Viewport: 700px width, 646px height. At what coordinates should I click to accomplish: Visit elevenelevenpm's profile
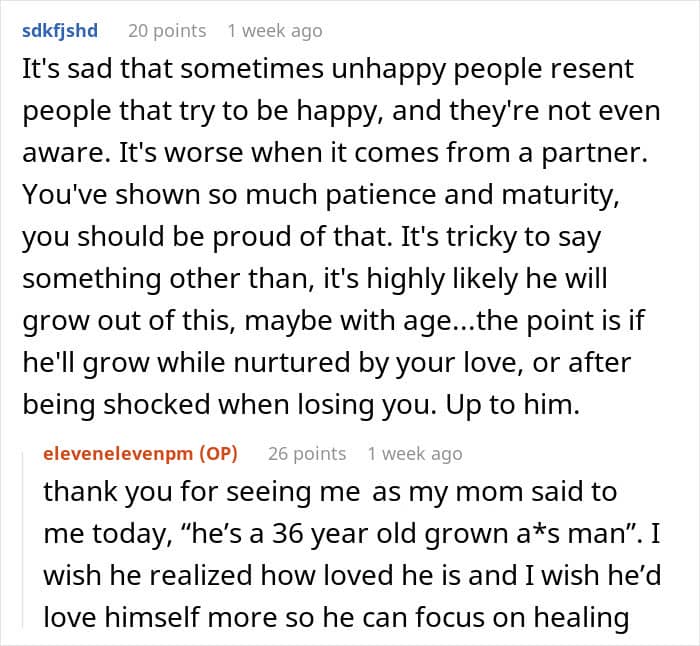coord(118,454)
